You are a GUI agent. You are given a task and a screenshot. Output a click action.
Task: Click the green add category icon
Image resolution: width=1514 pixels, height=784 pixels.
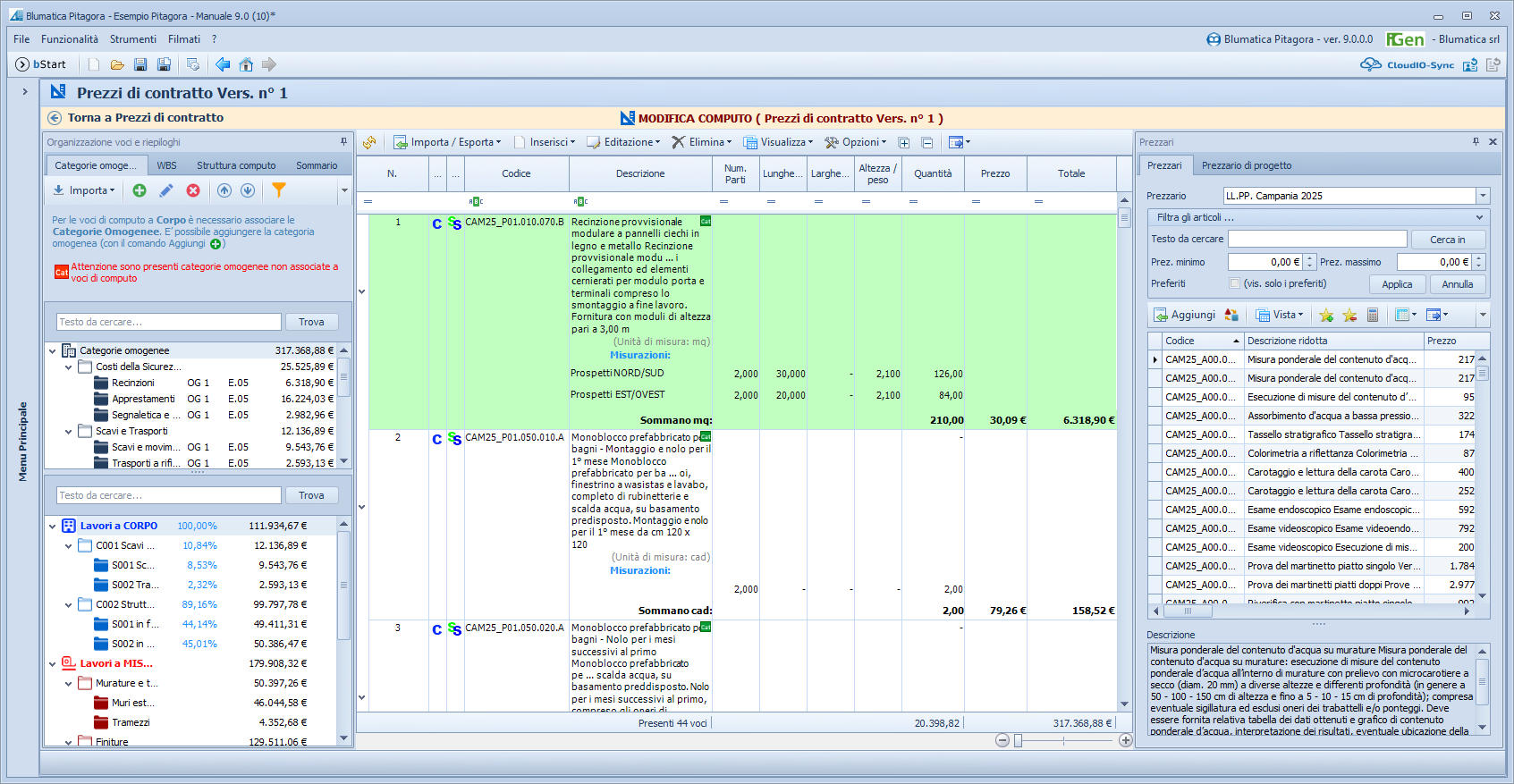(x=140, y=190)
